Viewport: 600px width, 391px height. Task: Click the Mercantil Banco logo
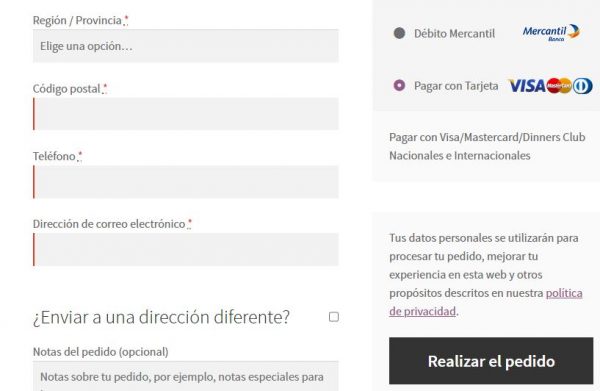[551, 33]
